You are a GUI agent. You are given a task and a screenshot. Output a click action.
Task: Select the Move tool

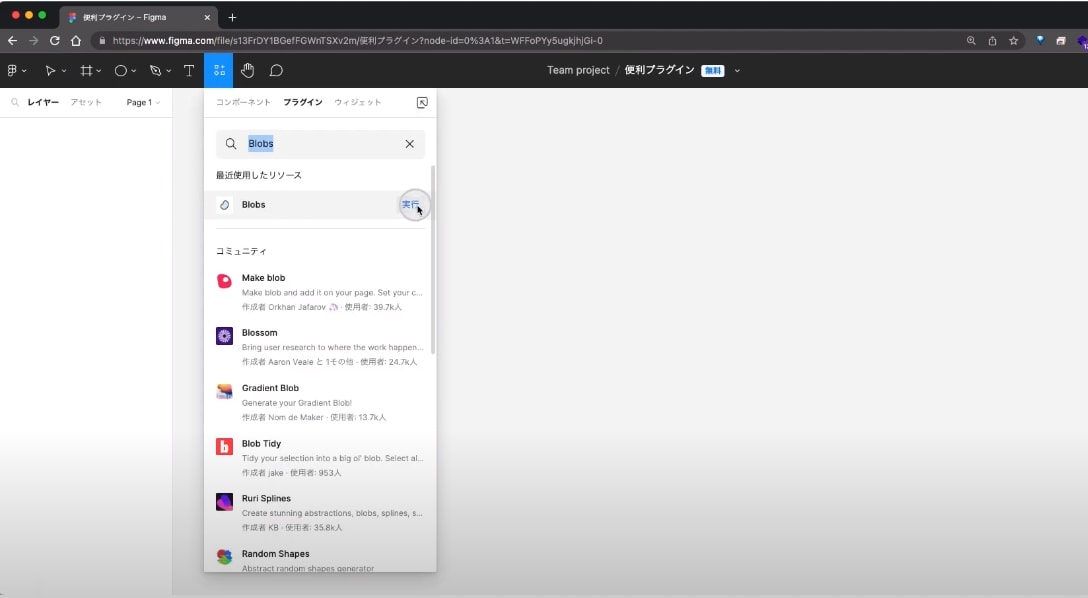click(x=50, y=70)
